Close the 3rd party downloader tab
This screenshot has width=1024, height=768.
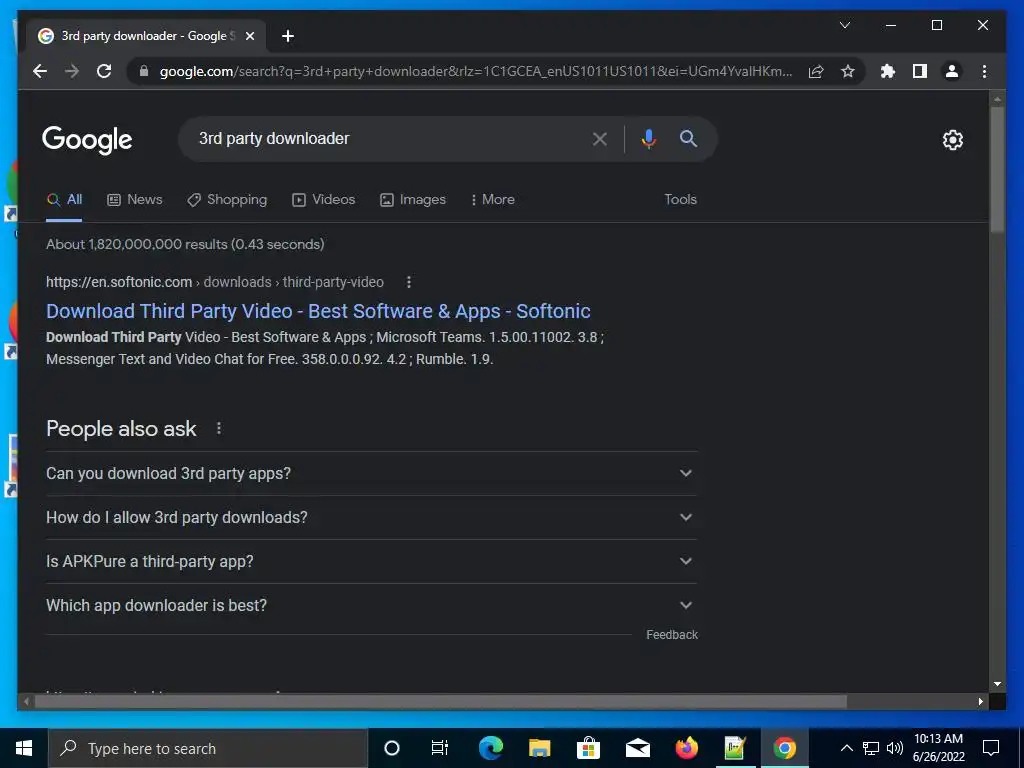click(x=249, y=36)
